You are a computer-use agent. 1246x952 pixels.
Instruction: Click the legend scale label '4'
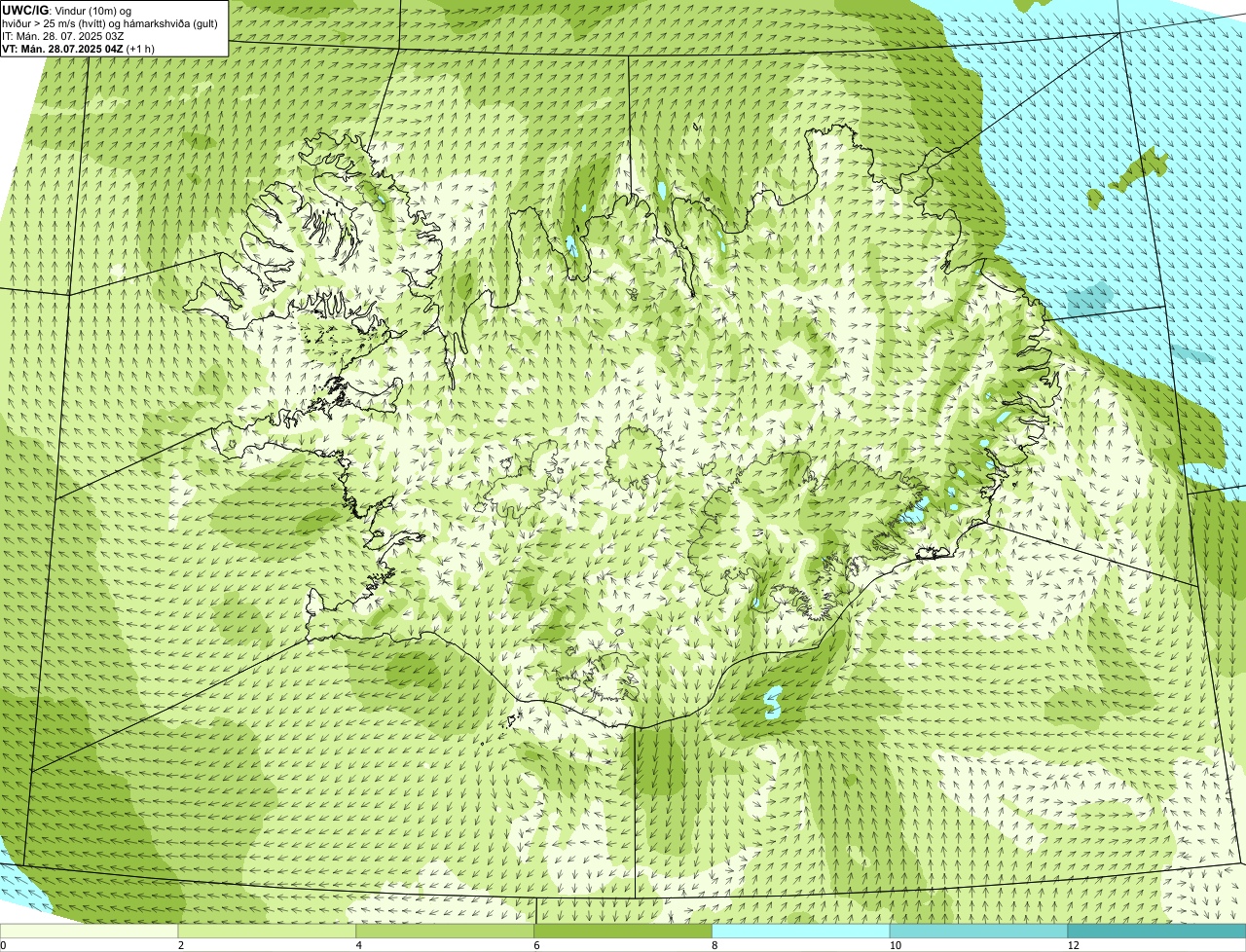[359, 945]
